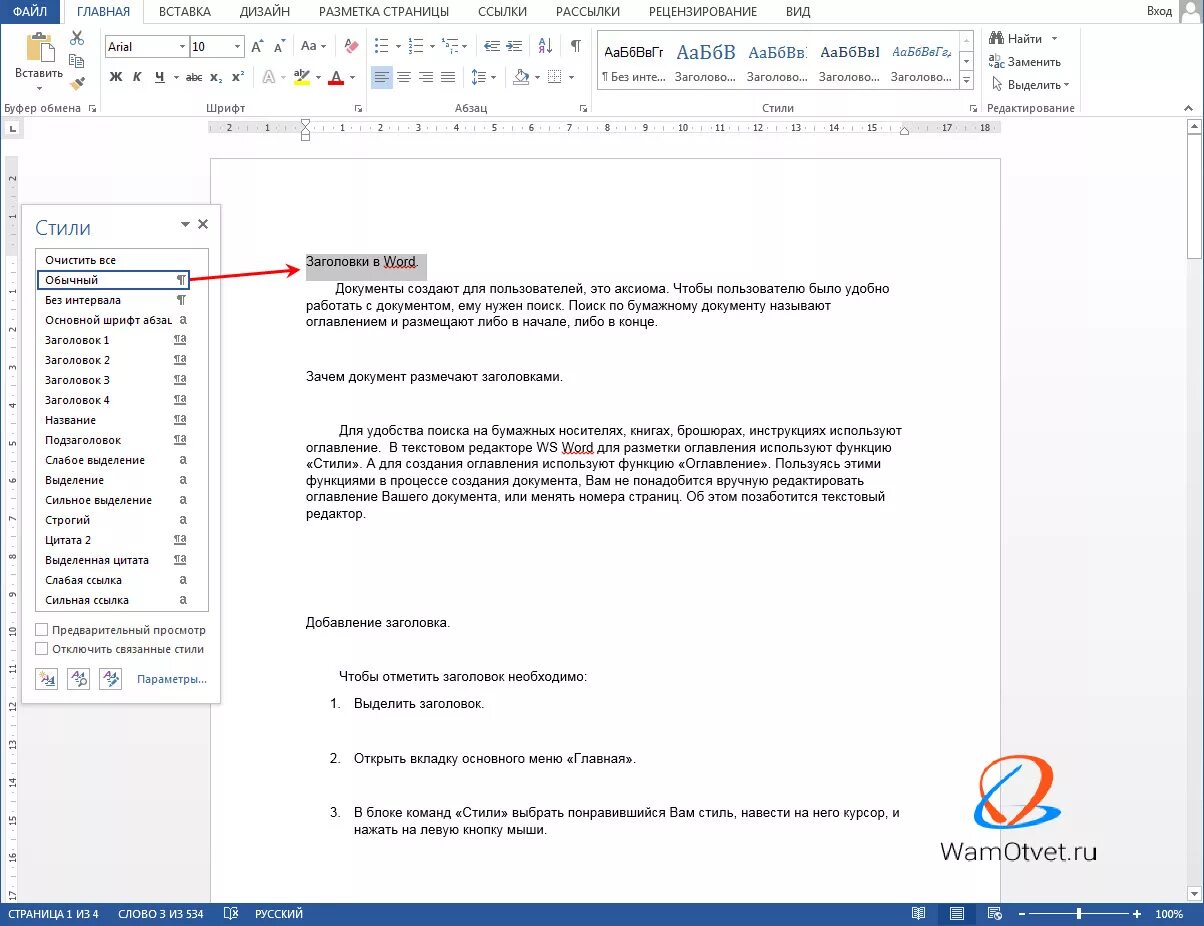Open the Styles pane options dropdown arrow
This screenshot has height=926, width=1204.
pyautogui.click(x=185, y=225)
